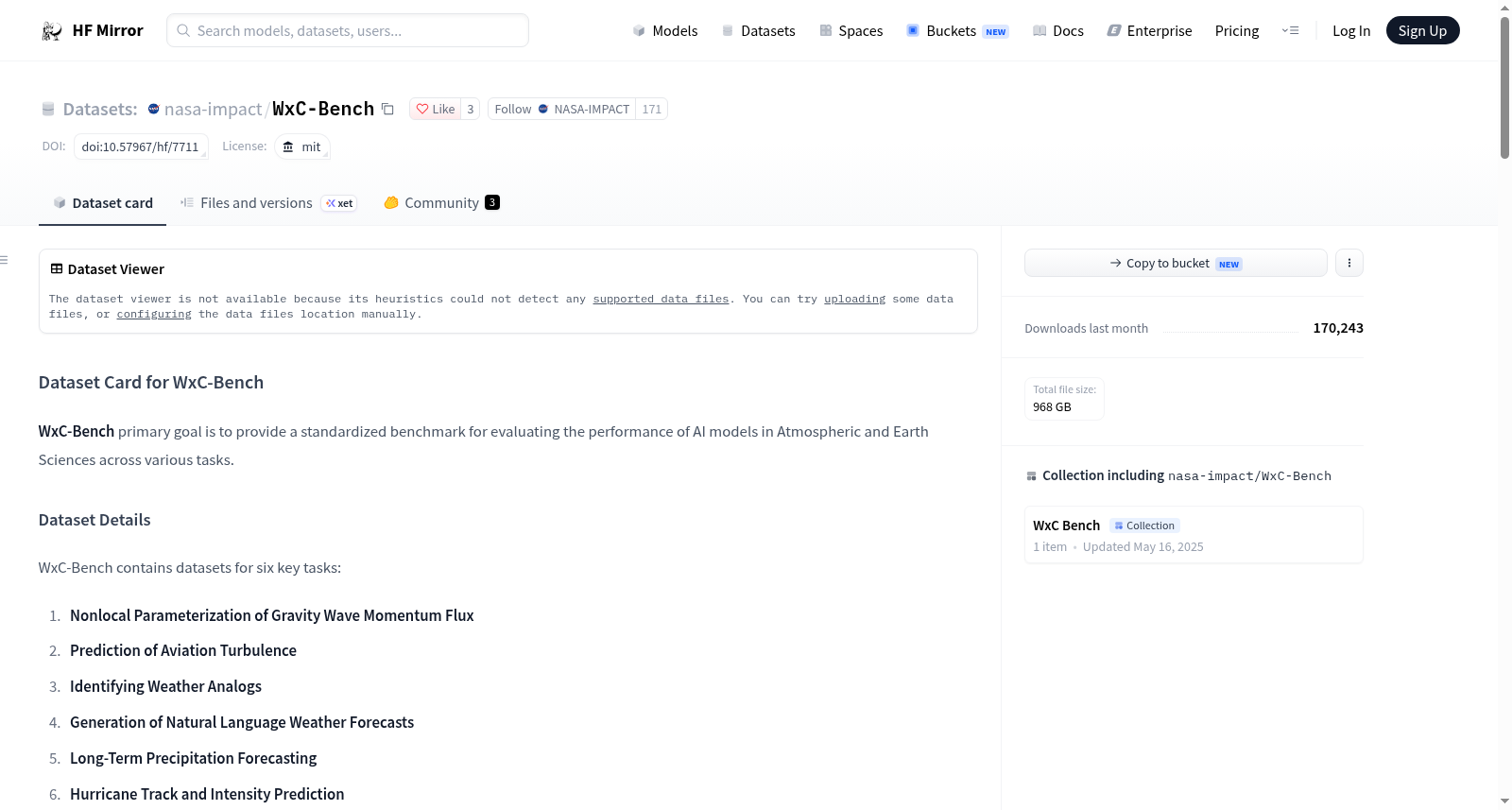Viewport: 1512px width, 810px height.
Task: Open the Enterprise page
Action: click(1149, 30)
